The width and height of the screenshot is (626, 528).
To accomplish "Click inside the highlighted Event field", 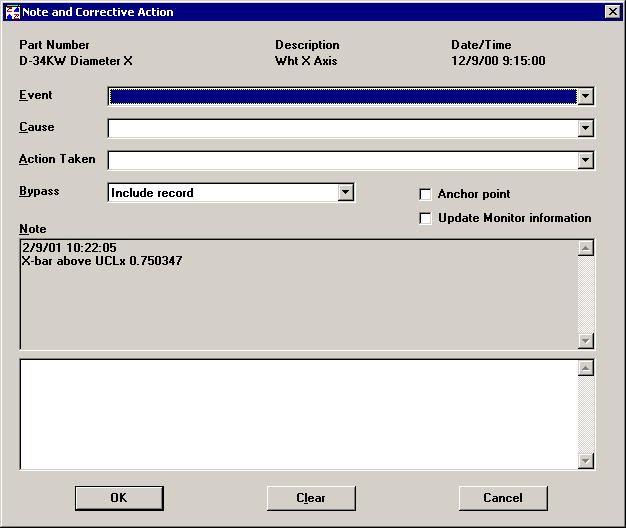I will (x=341, y=97).
